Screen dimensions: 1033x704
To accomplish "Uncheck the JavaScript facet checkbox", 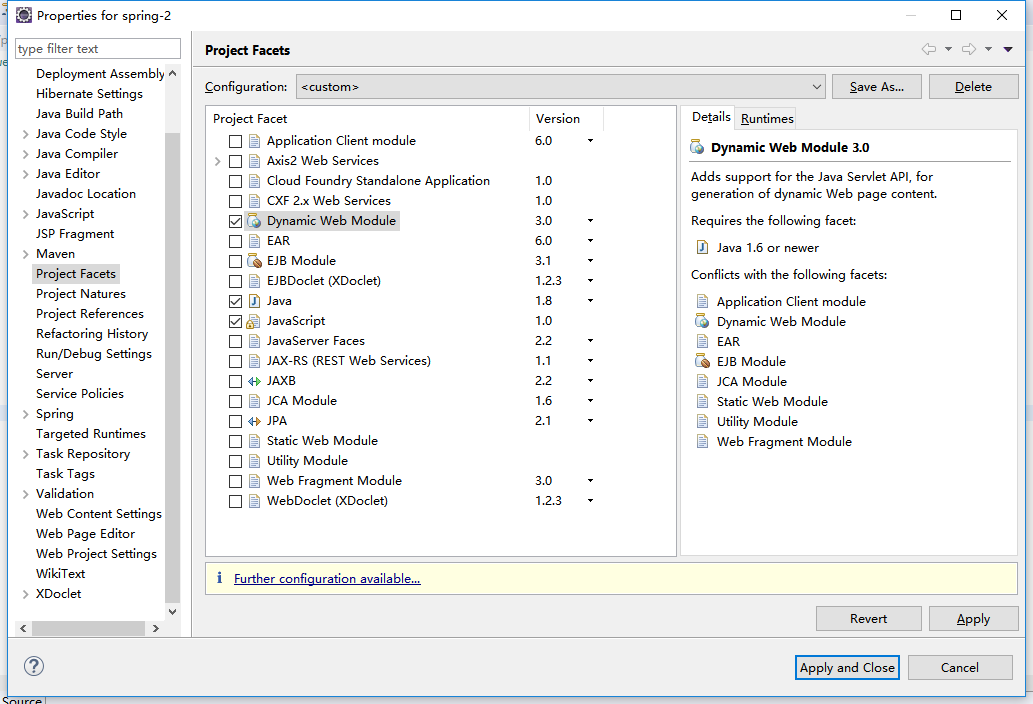I will click(235, 321).
